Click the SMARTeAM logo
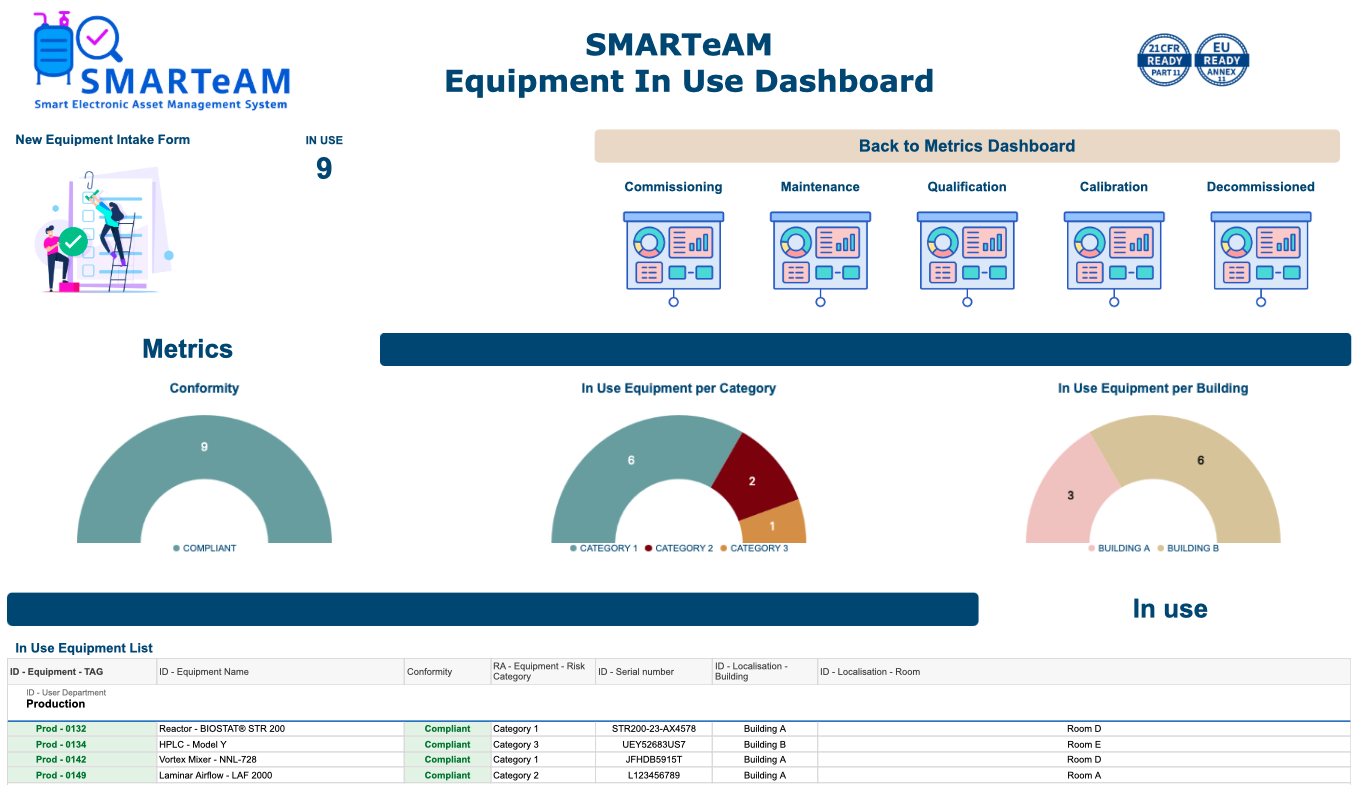1361x785 pixels. (x=162, y=62)
